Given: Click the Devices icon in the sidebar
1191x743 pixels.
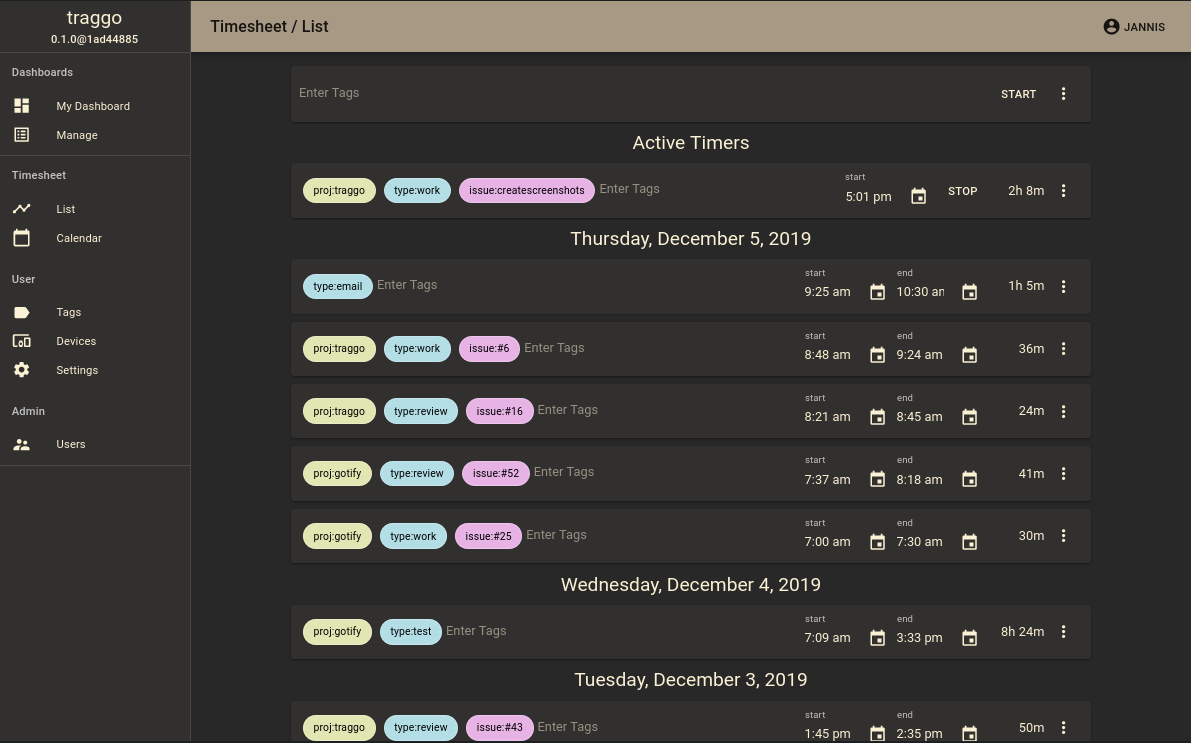Looking at the screenshot, I should (22, 341).
